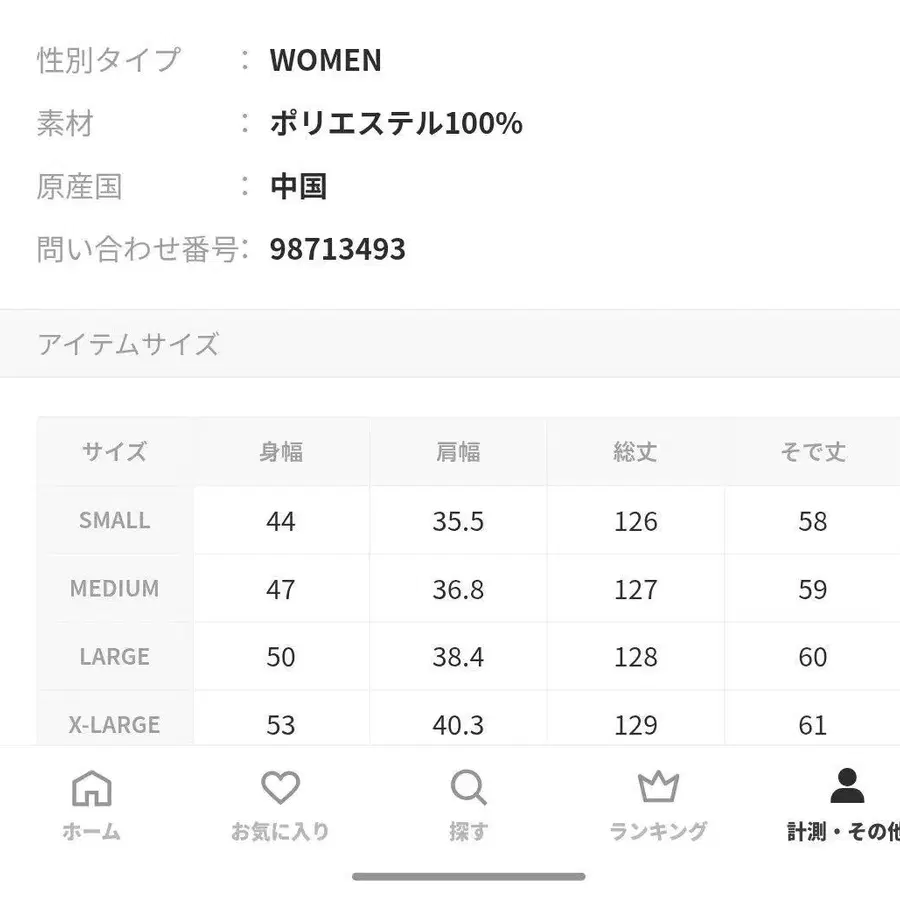900x900 pixels.
Task: Open the アイテムサイズ section header
Action: 128,343
